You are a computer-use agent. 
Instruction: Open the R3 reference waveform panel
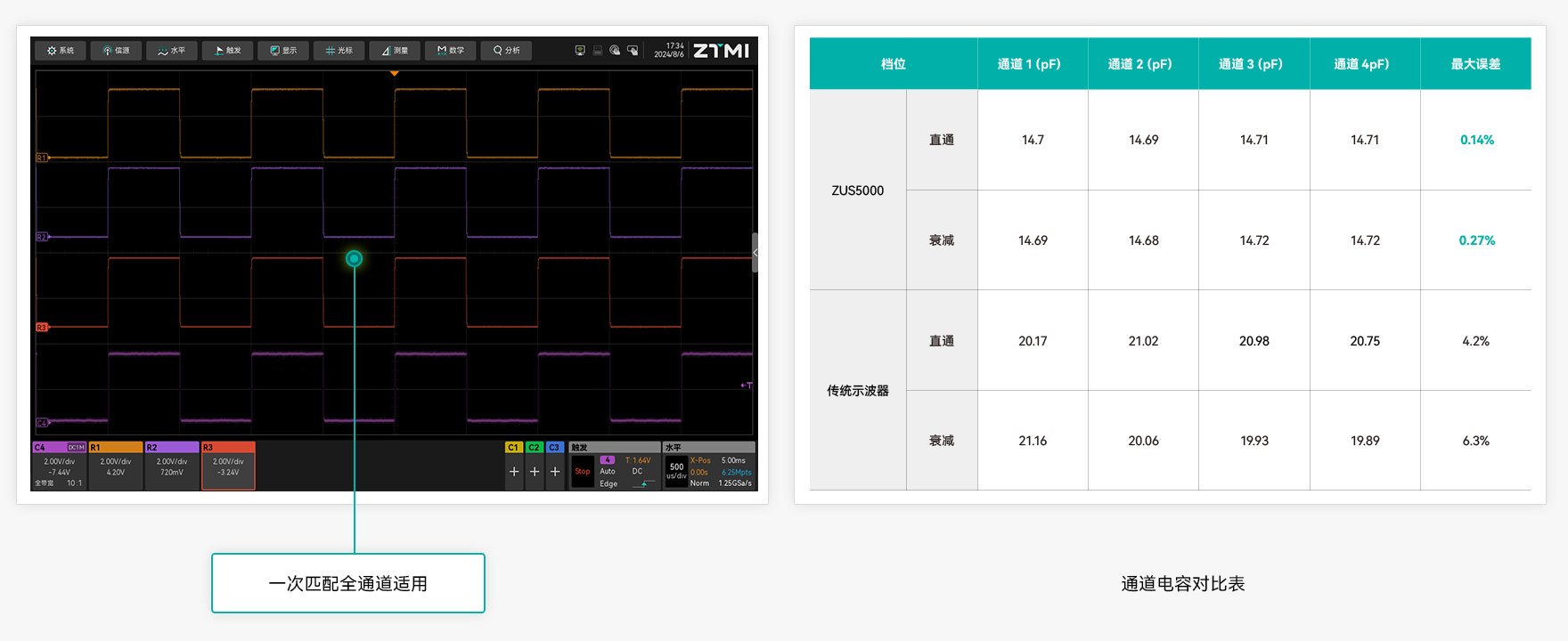point(228,466)
